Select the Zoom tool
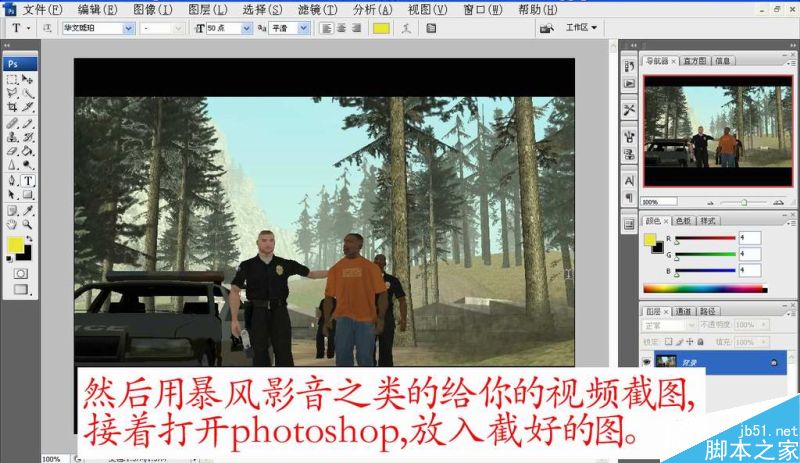 point(28,224)
